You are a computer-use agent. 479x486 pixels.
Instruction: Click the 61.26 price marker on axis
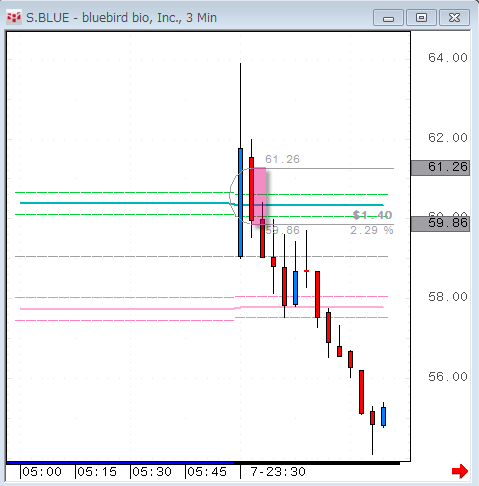coord(440,168)
